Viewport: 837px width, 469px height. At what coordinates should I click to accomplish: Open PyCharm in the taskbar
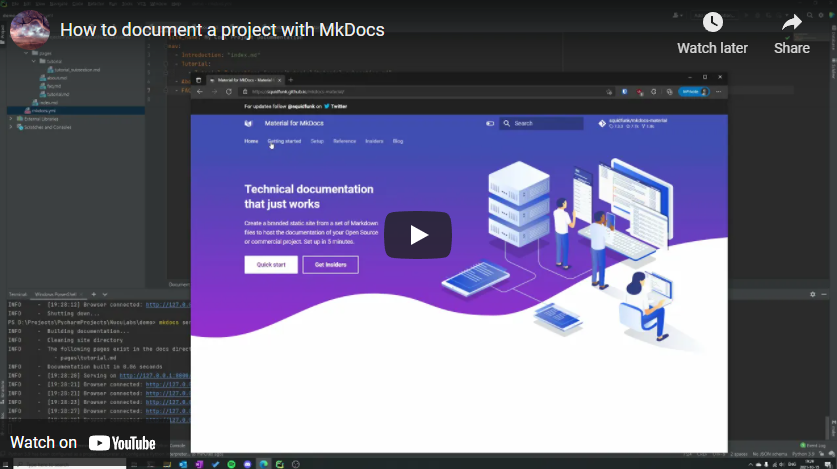point(280,464)
